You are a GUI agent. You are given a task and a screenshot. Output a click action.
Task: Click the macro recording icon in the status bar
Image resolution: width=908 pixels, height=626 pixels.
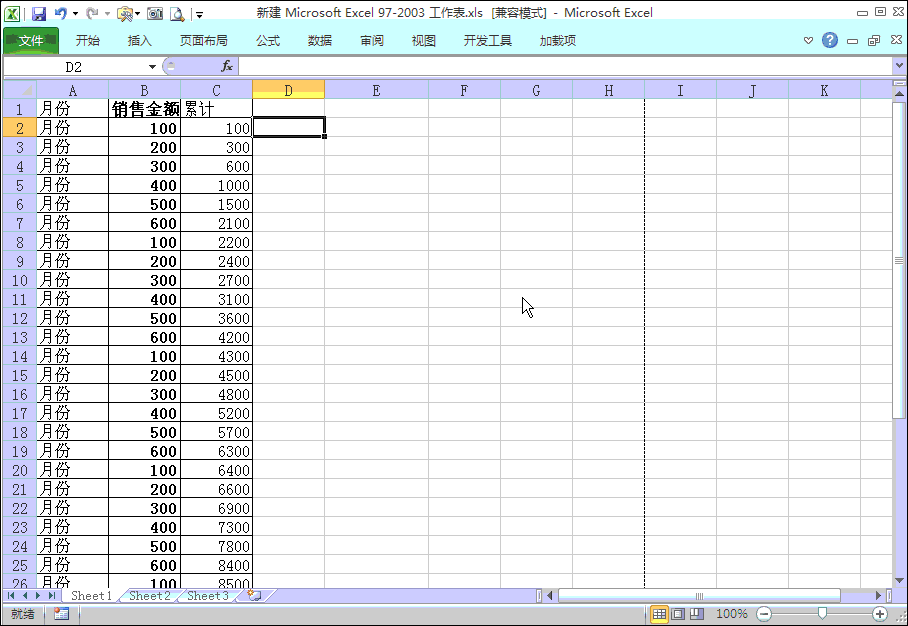click(x=61, y=614)
